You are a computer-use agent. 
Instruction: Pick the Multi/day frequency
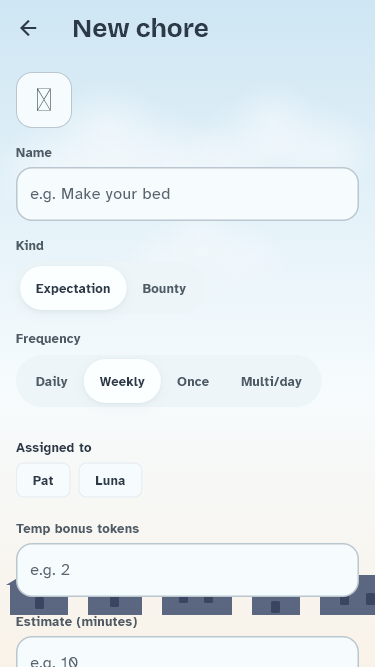[271, 381]
